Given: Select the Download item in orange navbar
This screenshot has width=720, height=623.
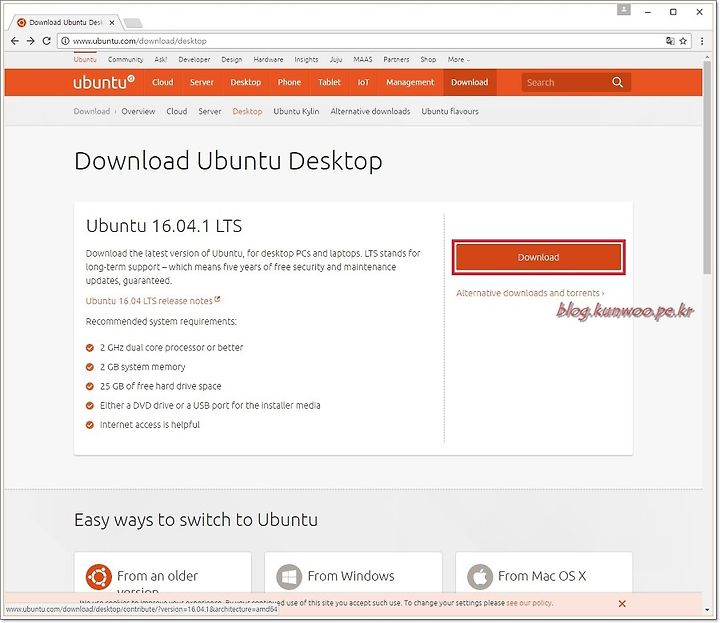Looking at the screenshot, I should pos(469,82).
